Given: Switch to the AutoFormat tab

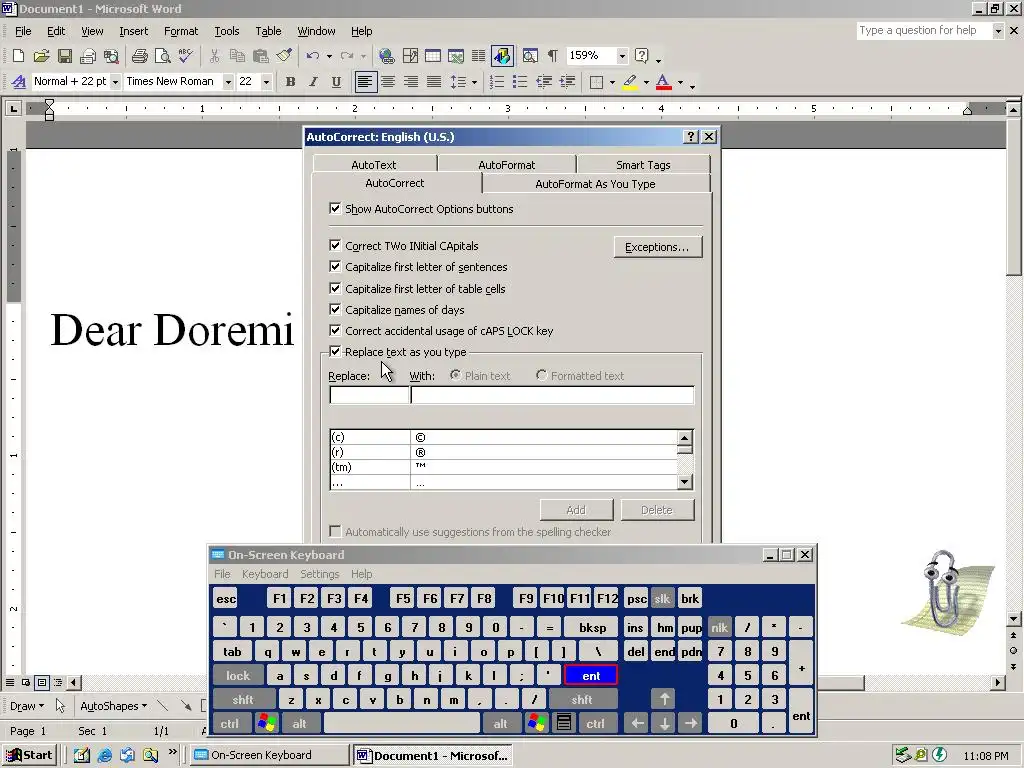Looking at the screenshot, I should [x=507, y=165].
